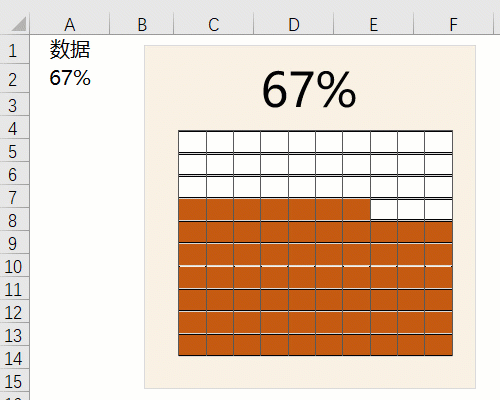Screen dimensions: 500x400
Task: Select column B header
Action: tap(142, 24)
